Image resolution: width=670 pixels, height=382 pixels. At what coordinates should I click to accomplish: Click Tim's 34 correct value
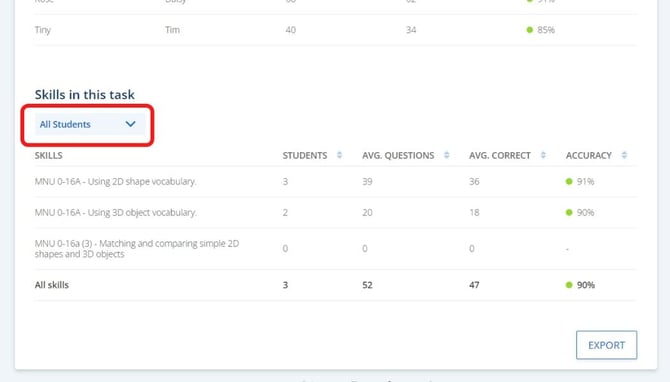411,30
